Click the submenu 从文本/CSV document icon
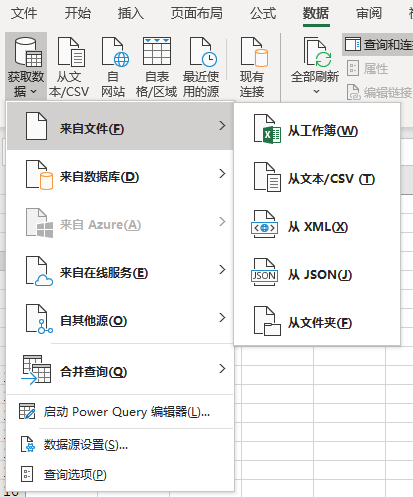Viewport: 413px width, 497px height. click(267, 177)
